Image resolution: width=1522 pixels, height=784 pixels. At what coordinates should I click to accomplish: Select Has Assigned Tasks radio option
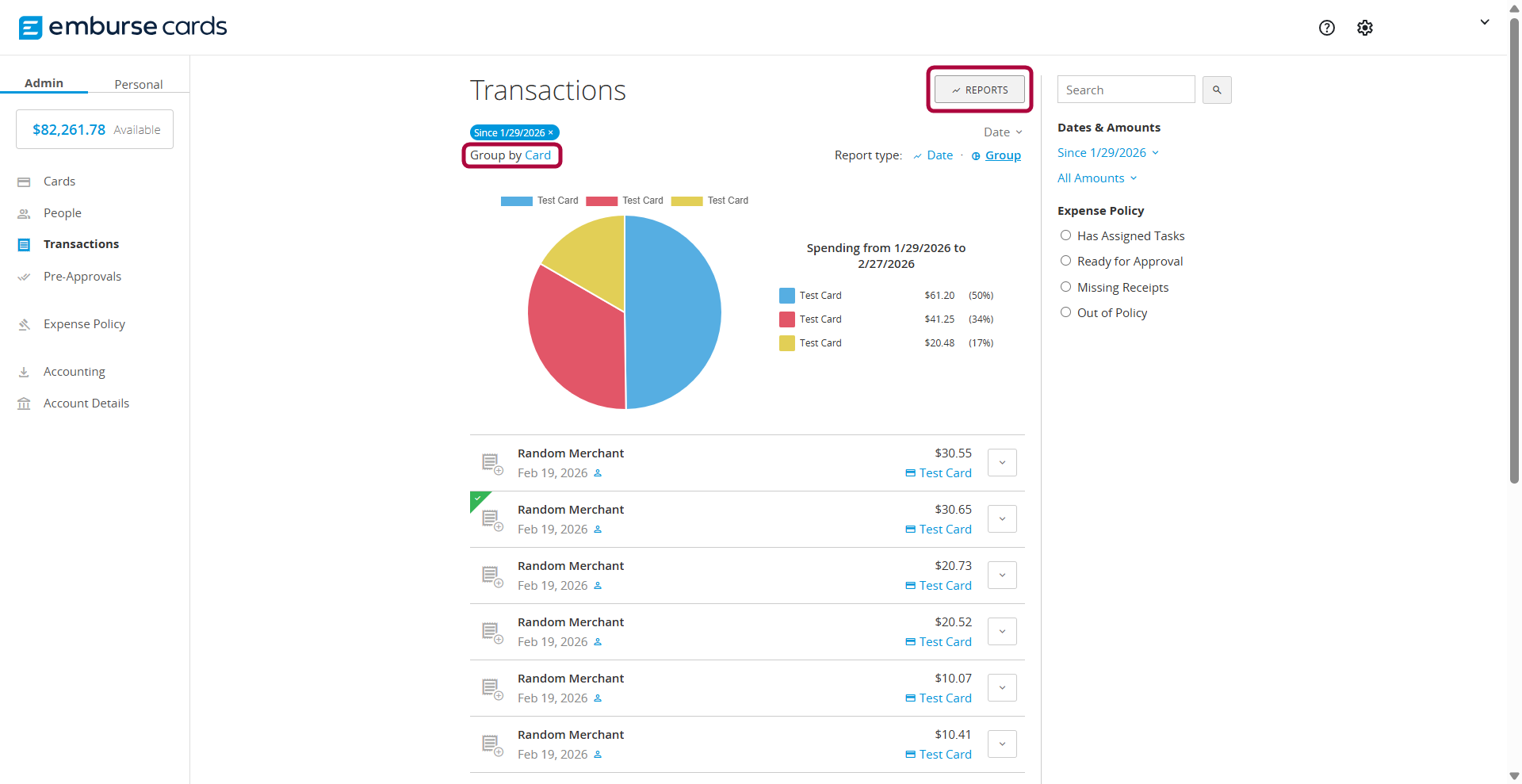(x=1065, y=235)
